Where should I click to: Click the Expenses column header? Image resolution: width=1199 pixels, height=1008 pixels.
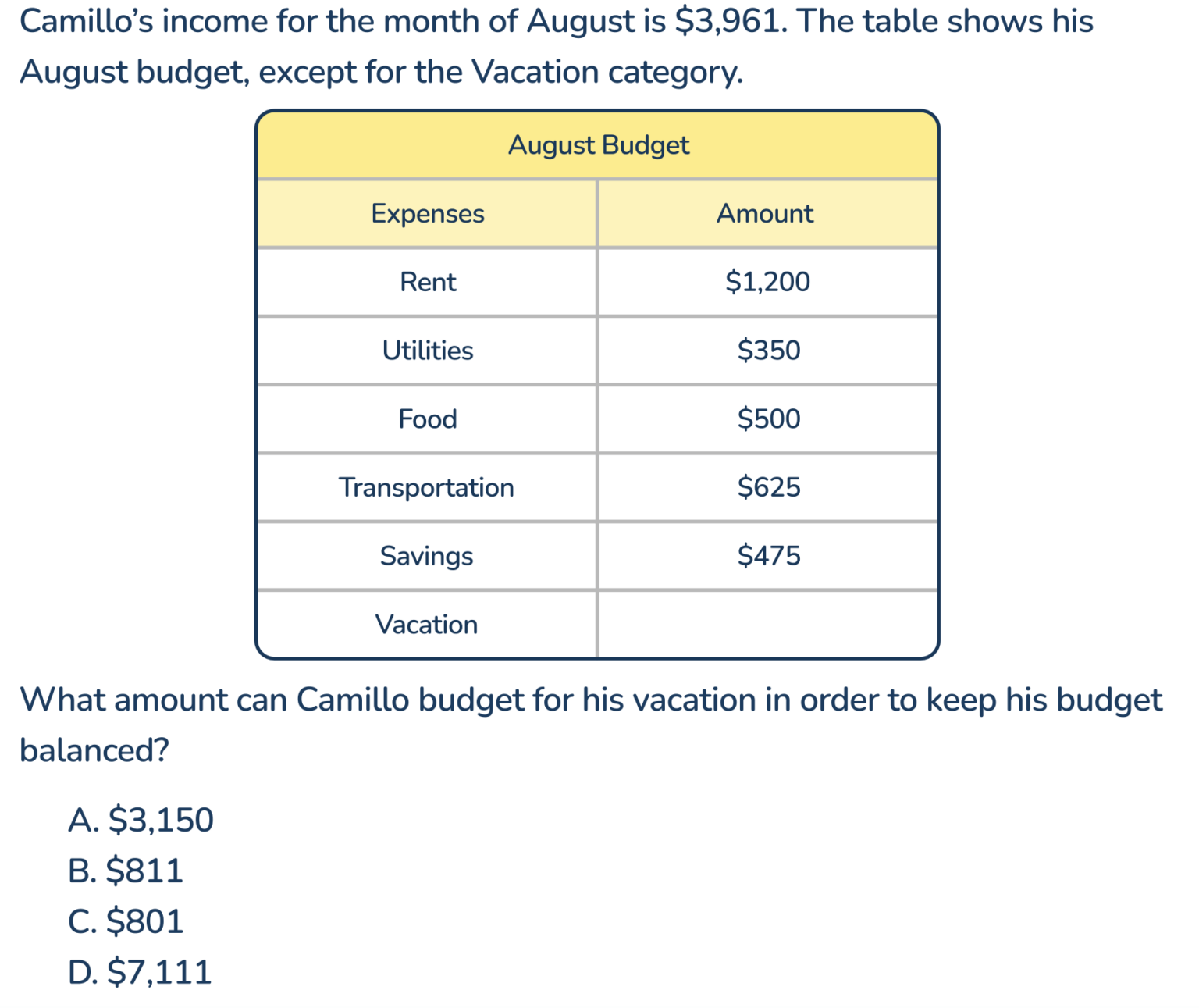coord(428,213)
